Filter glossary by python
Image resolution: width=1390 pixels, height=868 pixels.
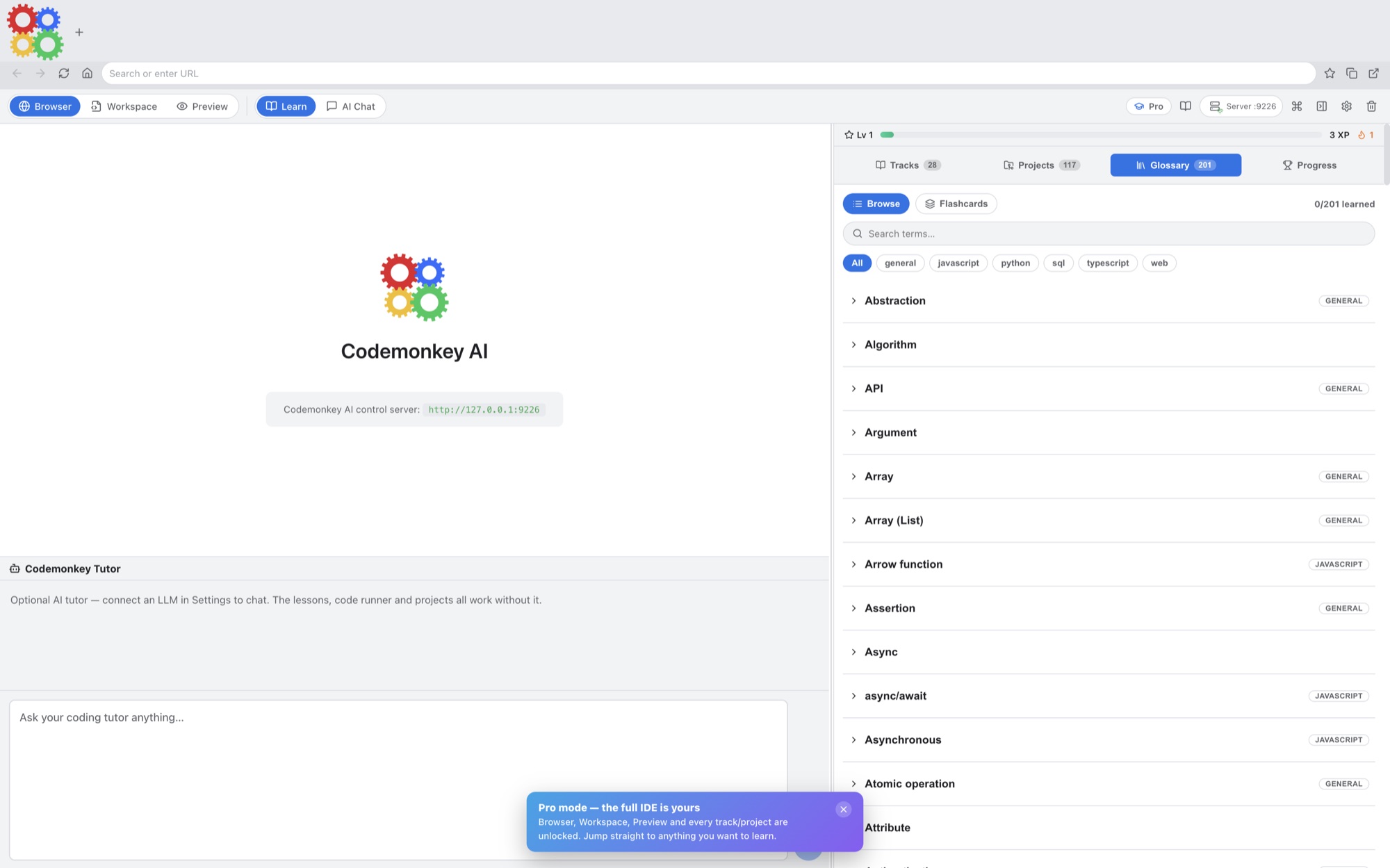[1015, 263]
